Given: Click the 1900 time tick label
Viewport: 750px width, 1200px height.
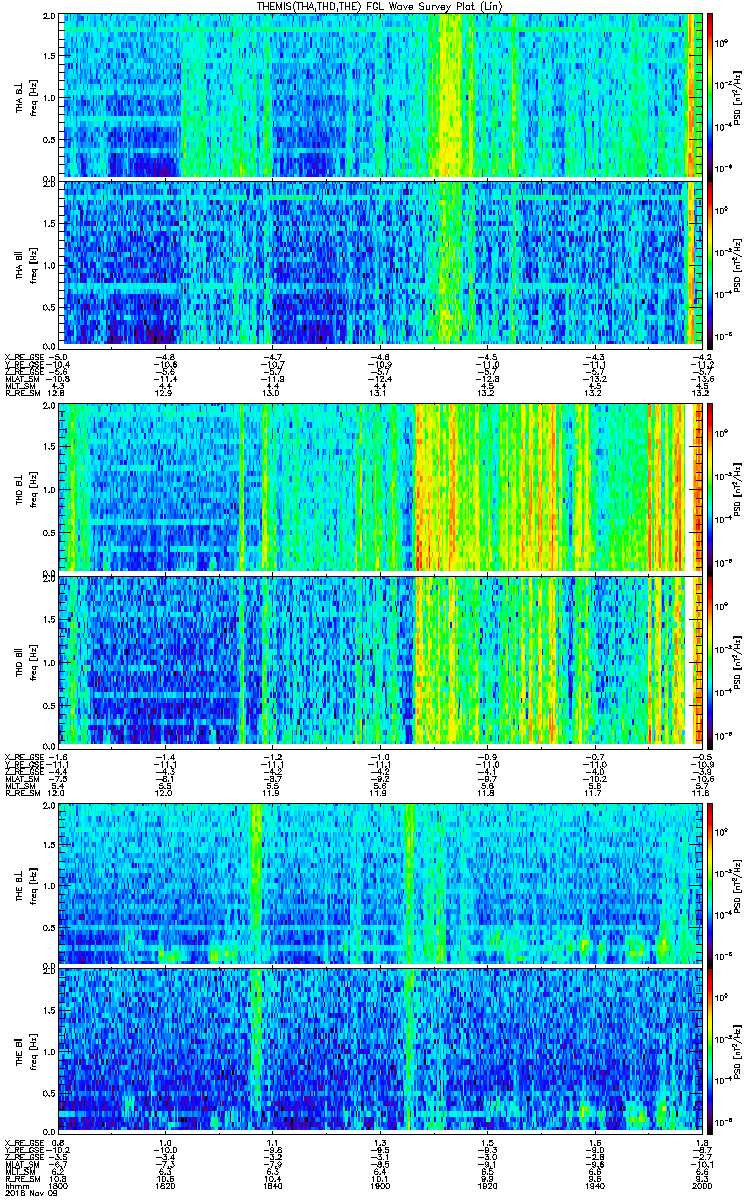Looking at the screenshot, I should click(x=379, y=1186).
